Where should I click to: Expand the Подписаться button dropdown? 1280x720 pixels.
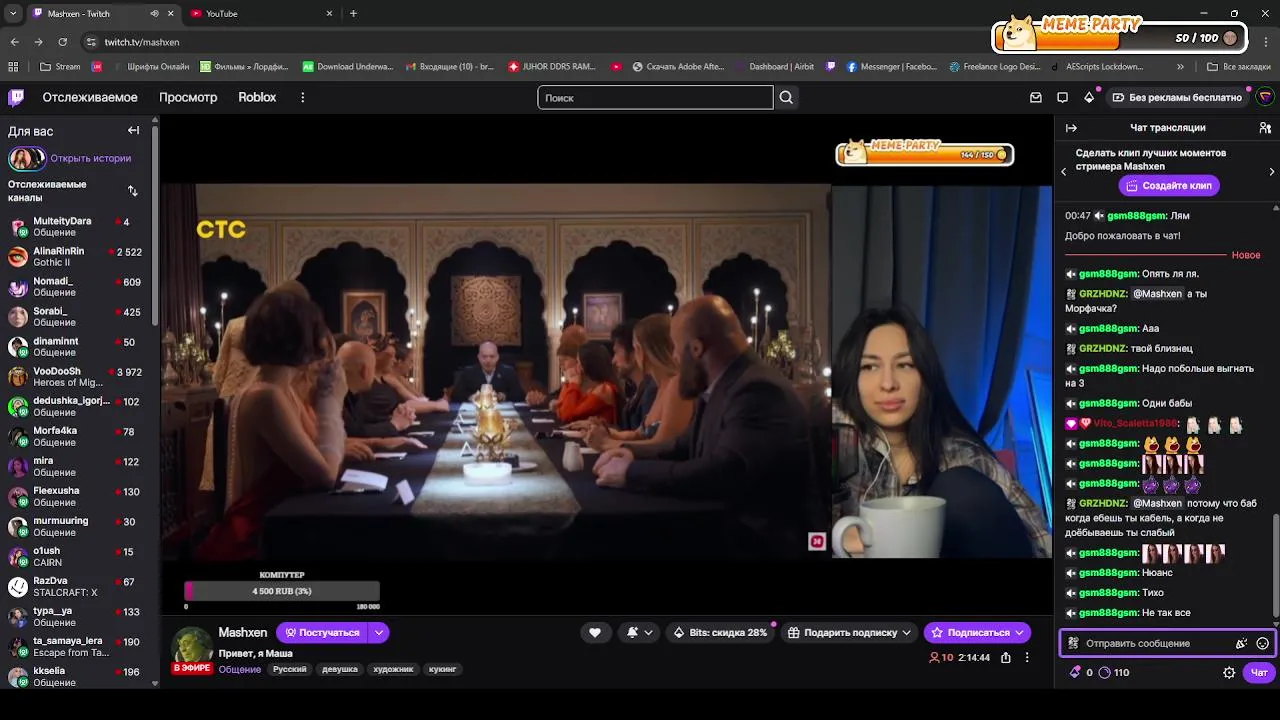point(1019,632)
